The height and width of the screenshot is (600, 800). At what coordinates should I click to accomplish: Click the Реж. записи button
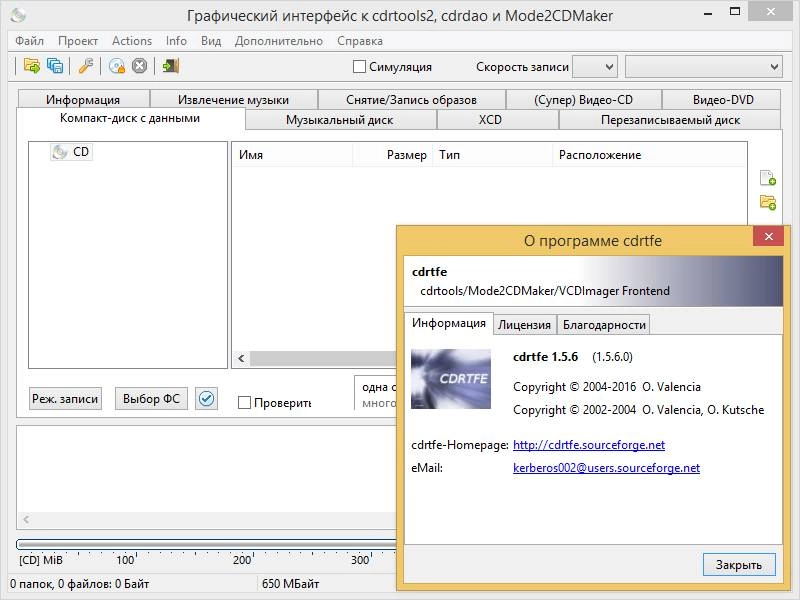65,398
